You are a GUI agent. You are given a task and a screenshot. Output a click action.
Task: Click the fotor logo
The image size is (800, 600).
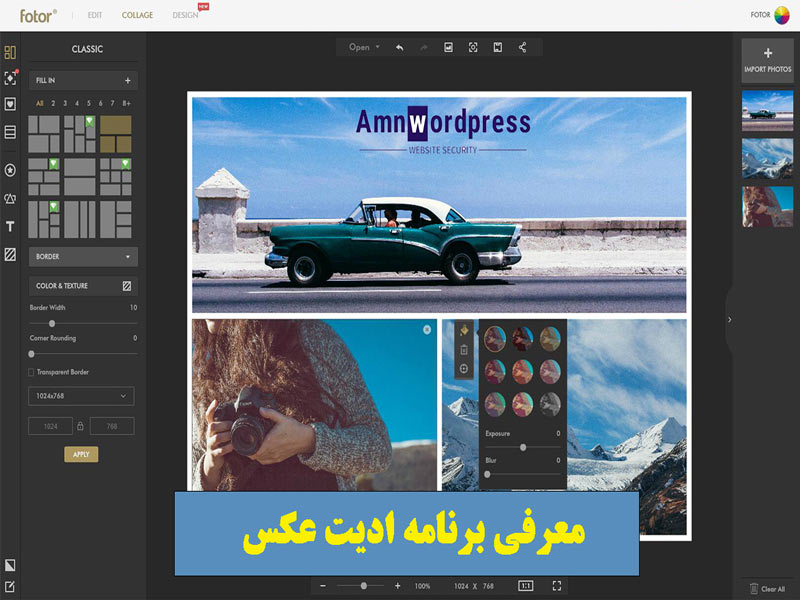[x=38, y=16]
